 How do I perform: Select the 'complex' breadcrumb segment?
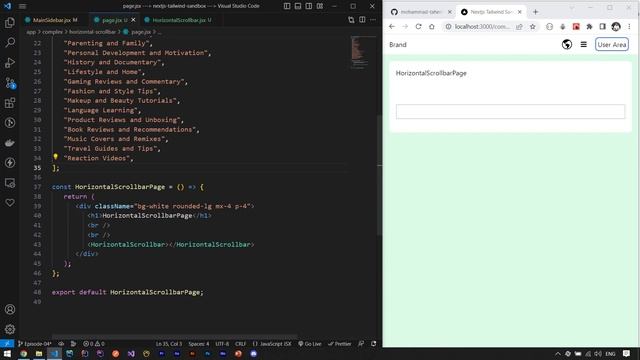pos(53,32)
